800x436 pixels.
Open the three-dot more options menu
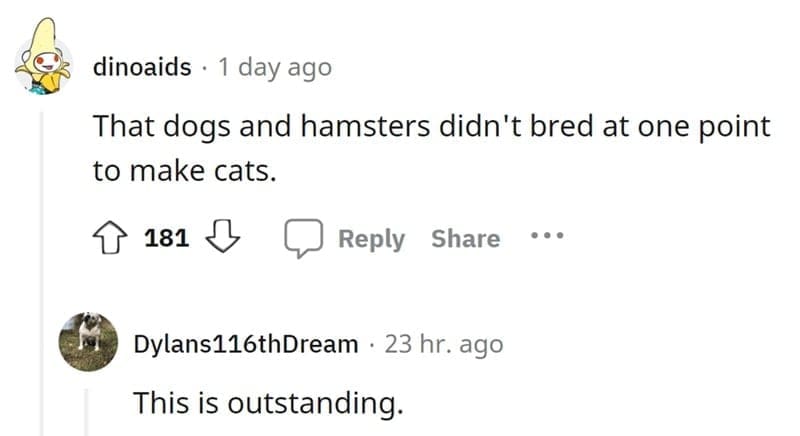click(x=549, y=238)
